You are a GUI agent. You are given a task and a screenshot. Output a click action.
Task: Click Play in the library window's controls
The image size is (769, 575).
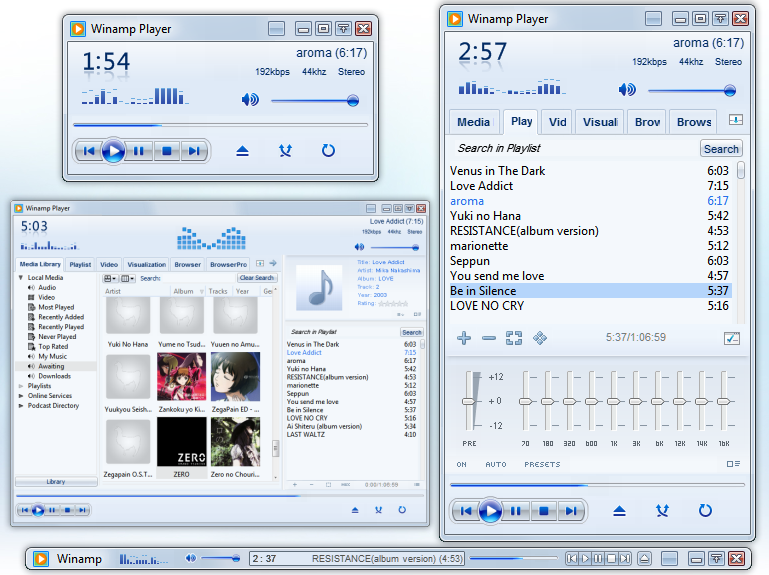[38, 510]
